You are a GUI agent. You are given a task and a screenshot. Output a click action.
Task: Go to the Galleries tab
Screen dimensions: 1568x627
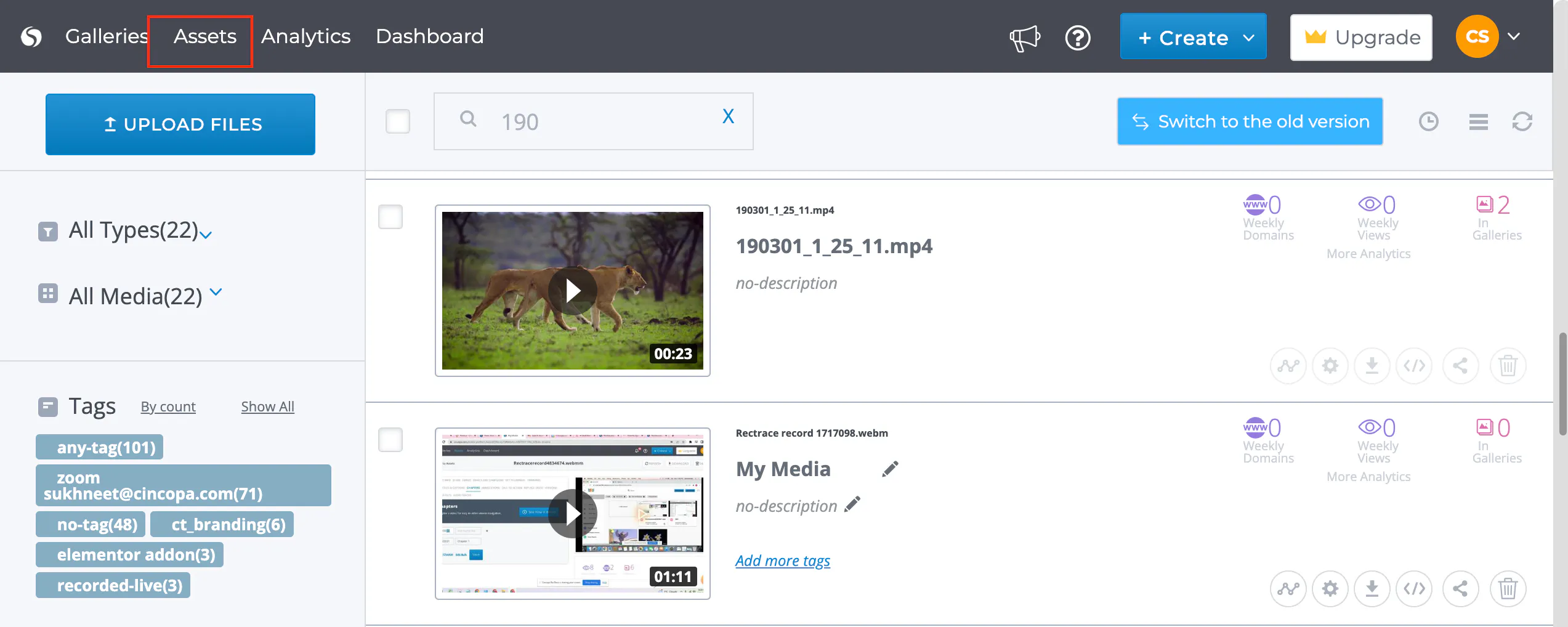(107, 36)
